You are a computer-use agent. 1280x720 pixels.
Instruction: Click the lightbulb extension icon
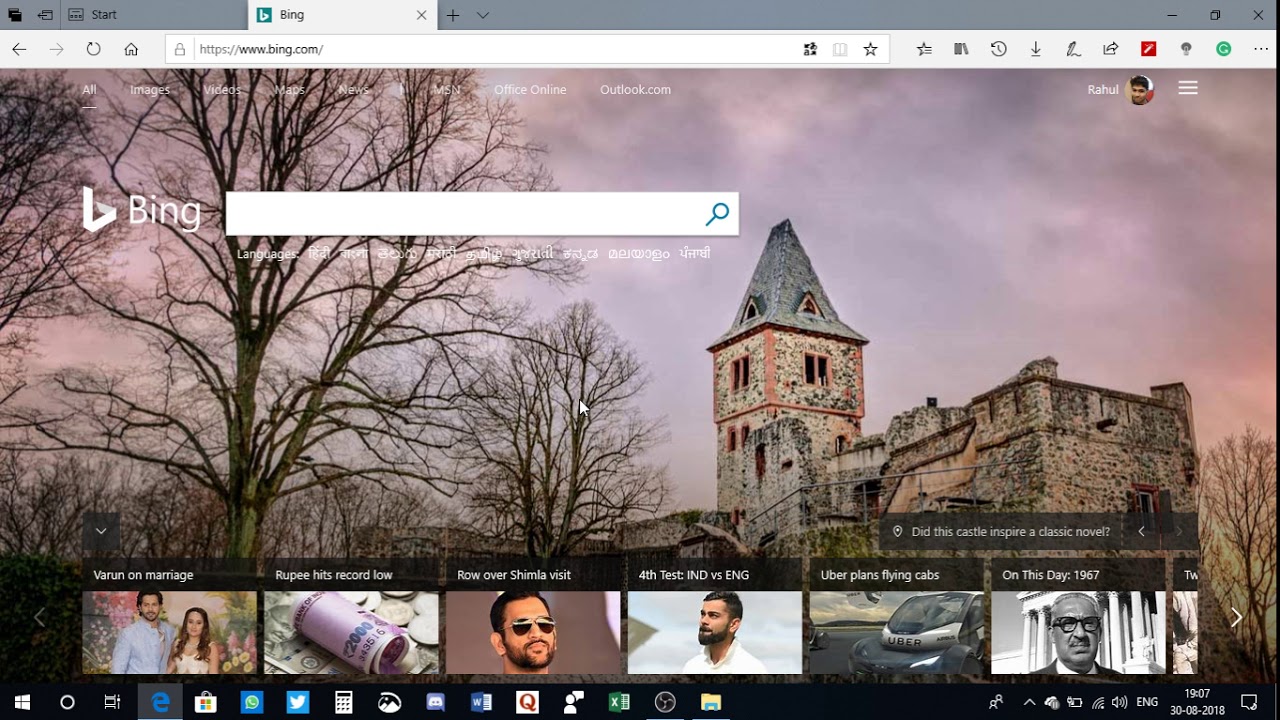pos(1186,49)
